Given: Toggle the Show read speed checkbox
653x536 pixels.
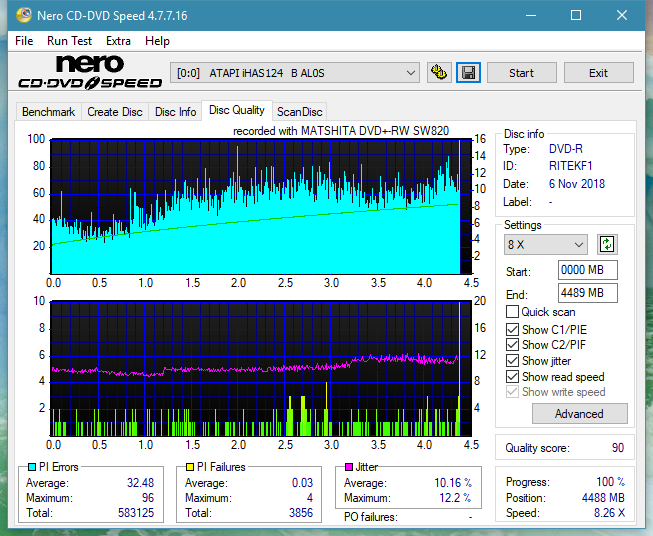Looking at the screenshot, I should tap(512, 376).
